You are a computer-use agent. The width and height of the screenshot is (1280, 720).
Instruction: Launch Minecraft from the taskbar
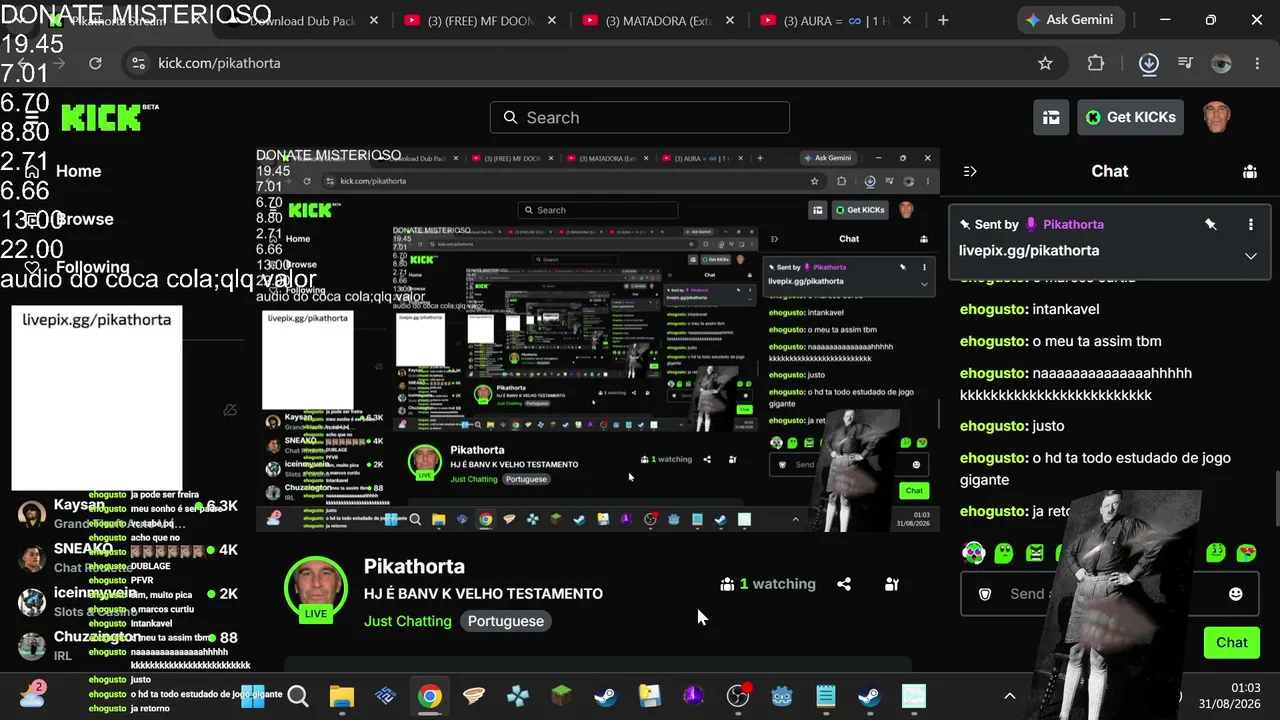click(562, 696)
